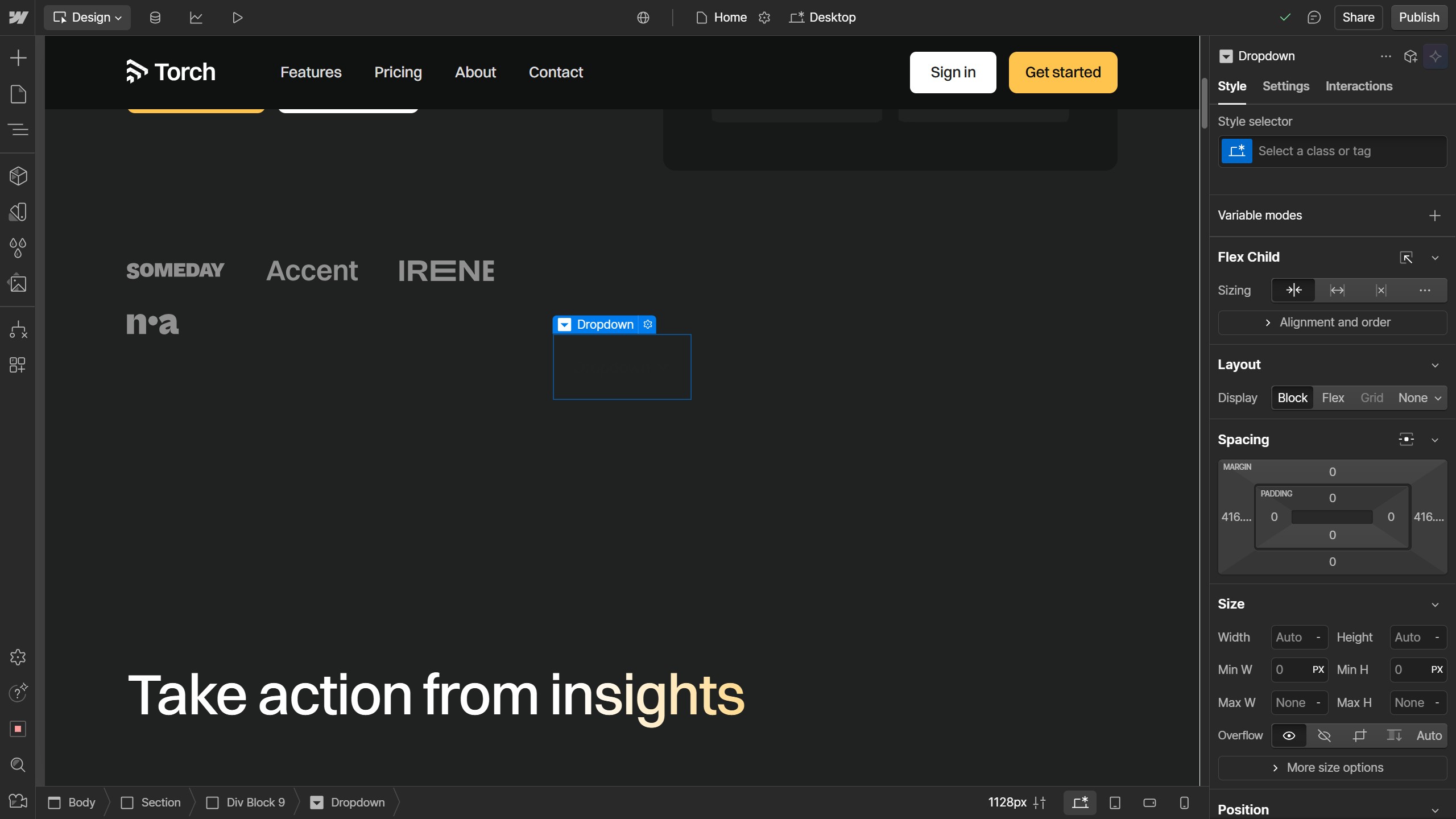1456x819 pixels.
Task: Set Overflow to visible with the eye icon
Action: [1288, 735]
